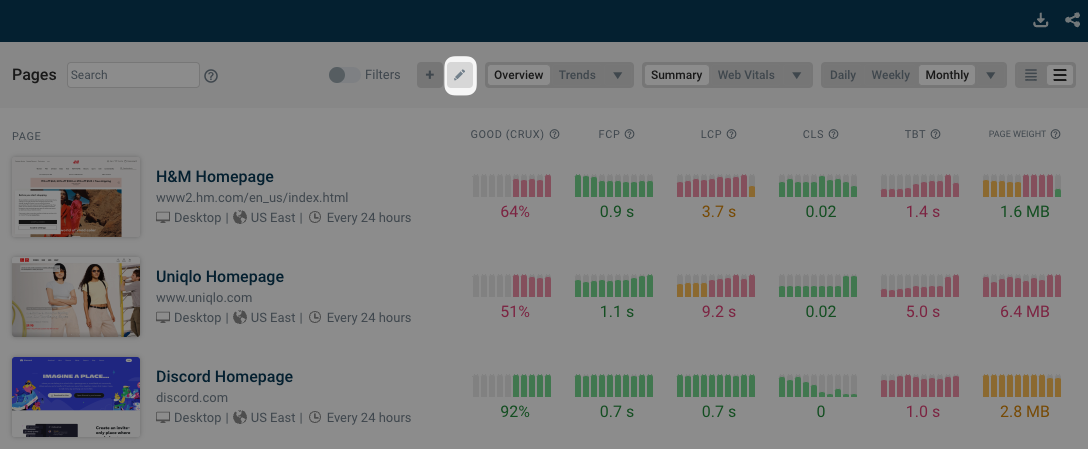
Task: Click the Uniqlo Homepage screenshot thumbnail
Action: pyautogui.click(x=76, y=297)
